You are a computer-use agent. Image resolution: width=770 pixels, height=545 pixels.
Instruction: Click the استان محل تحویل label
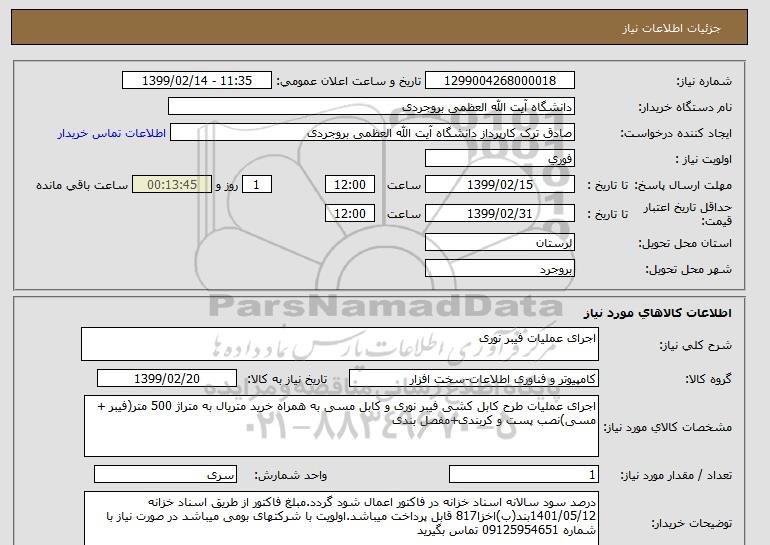click(x=685, y=244)
